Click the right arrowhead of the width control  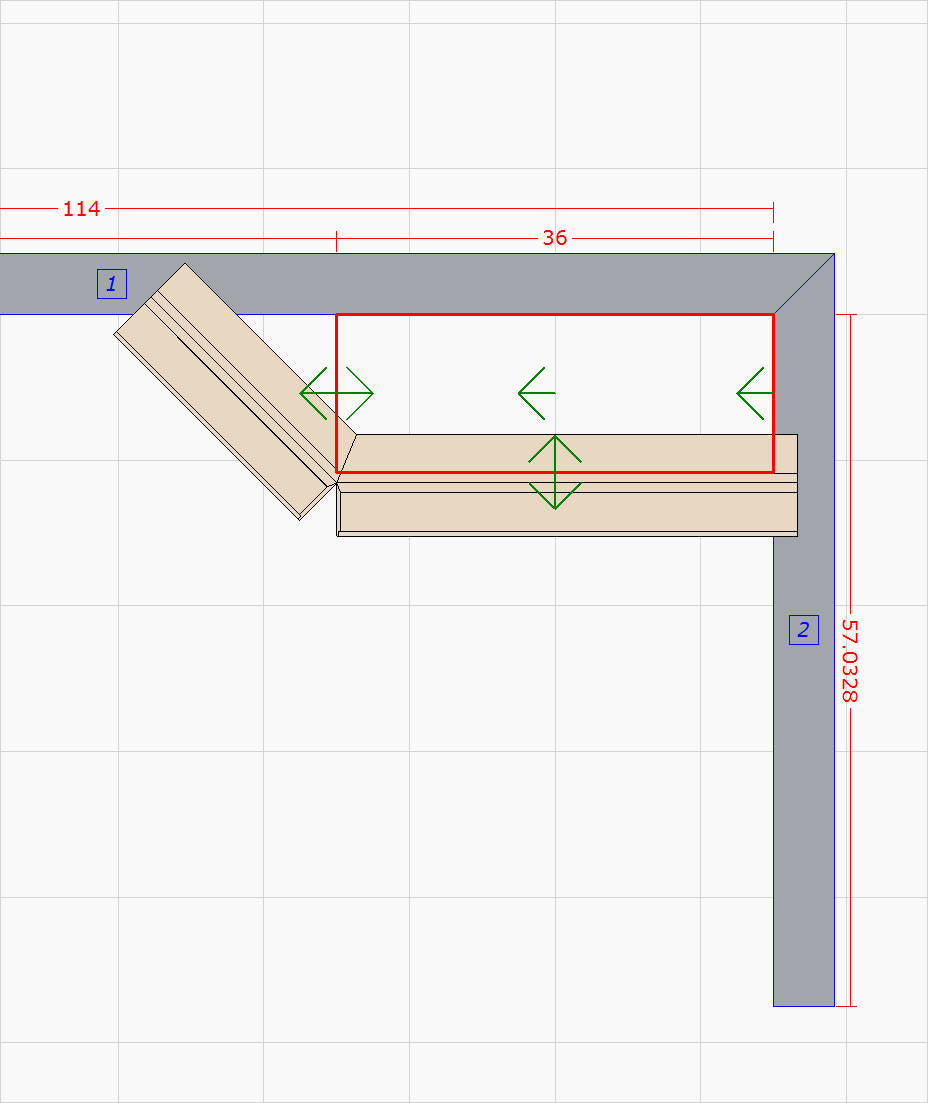(368, 392)
